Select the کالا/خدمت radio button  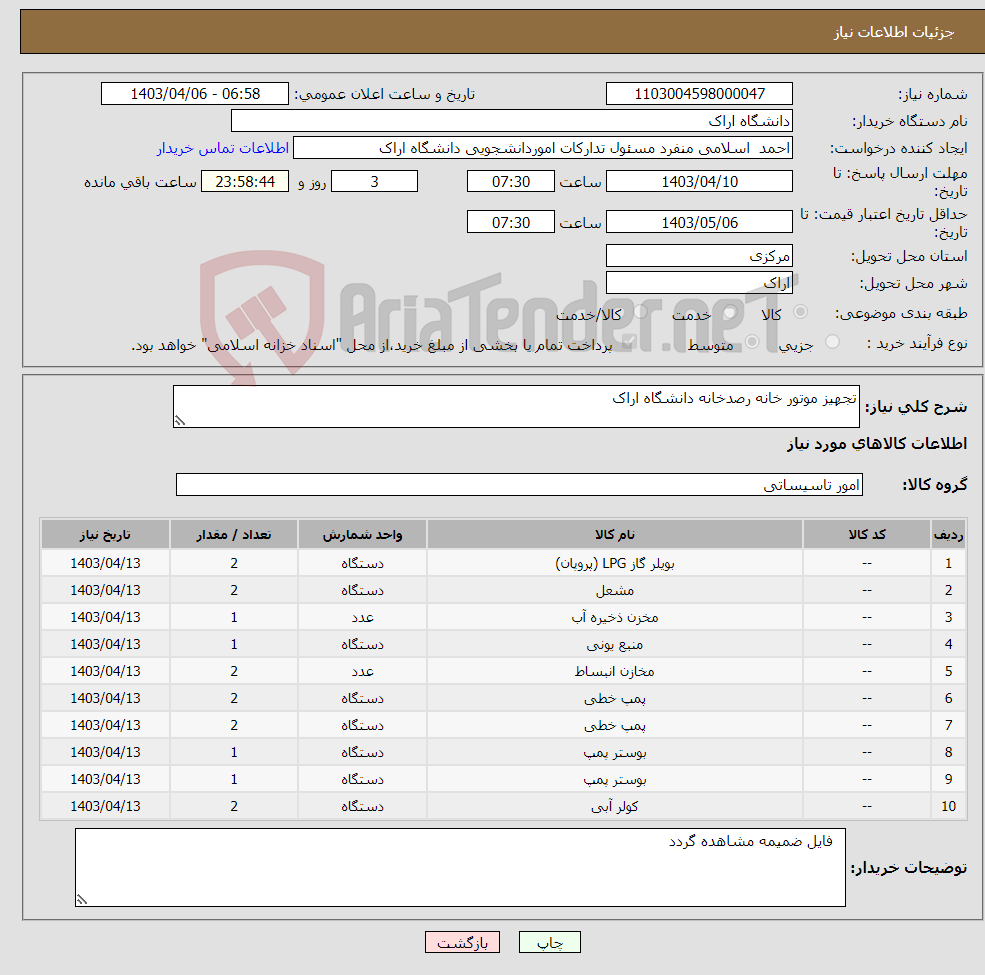coord(641,312)
